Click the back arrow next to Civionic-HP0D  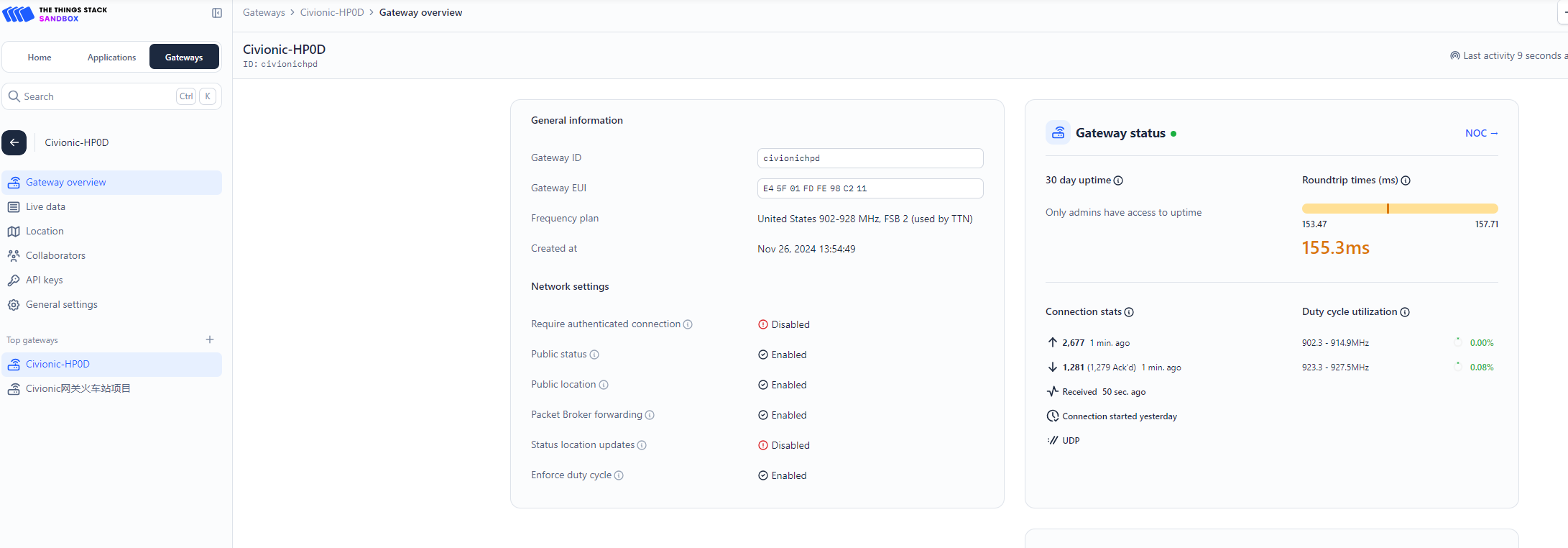coord(14,142)
